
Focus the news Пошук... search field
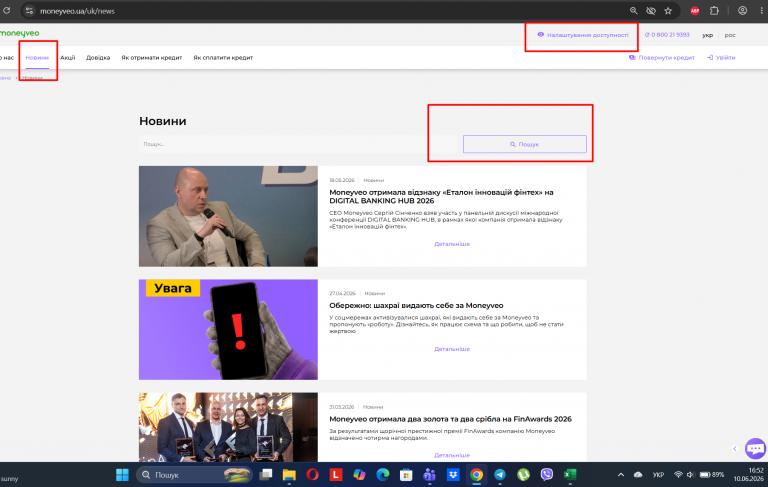coord(298,144)
